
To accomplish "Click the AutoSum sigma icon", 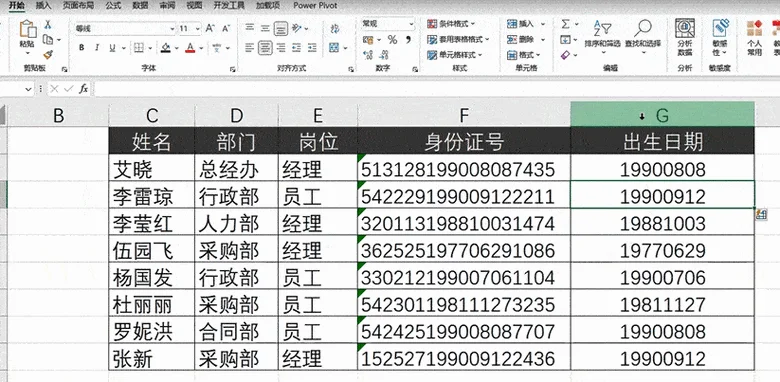I will pos(566,24).
